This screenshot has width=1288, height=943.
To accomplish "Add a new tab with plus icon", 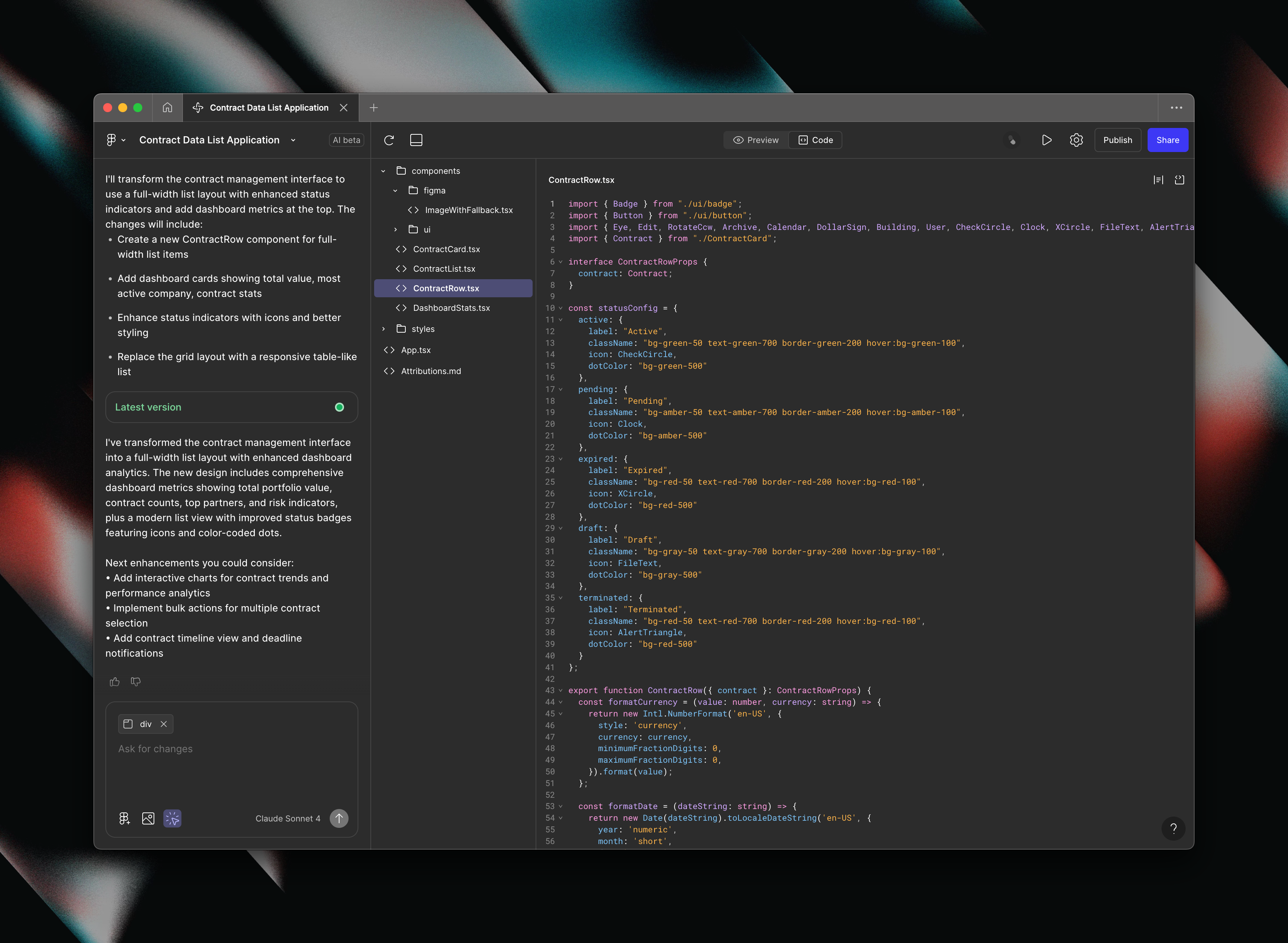I will (x=373, y=107).
